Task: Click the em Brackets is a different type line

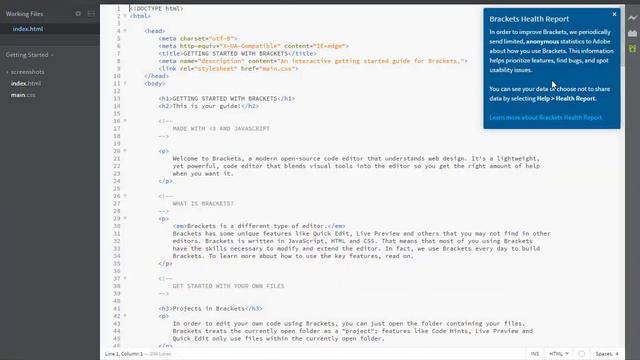Action: pos(259,226)
